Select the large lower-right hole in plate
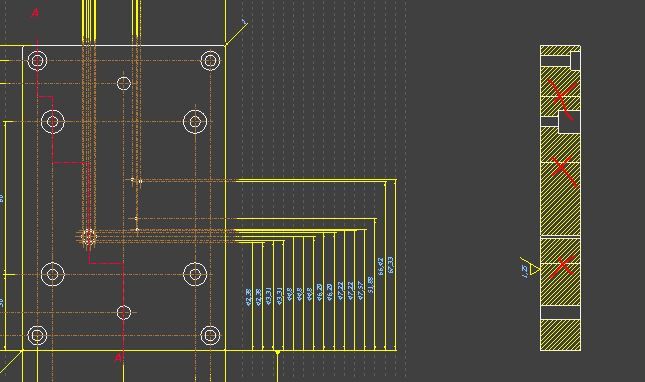The height and width of the screenshot is (382, 645). (x=195, y=274)
